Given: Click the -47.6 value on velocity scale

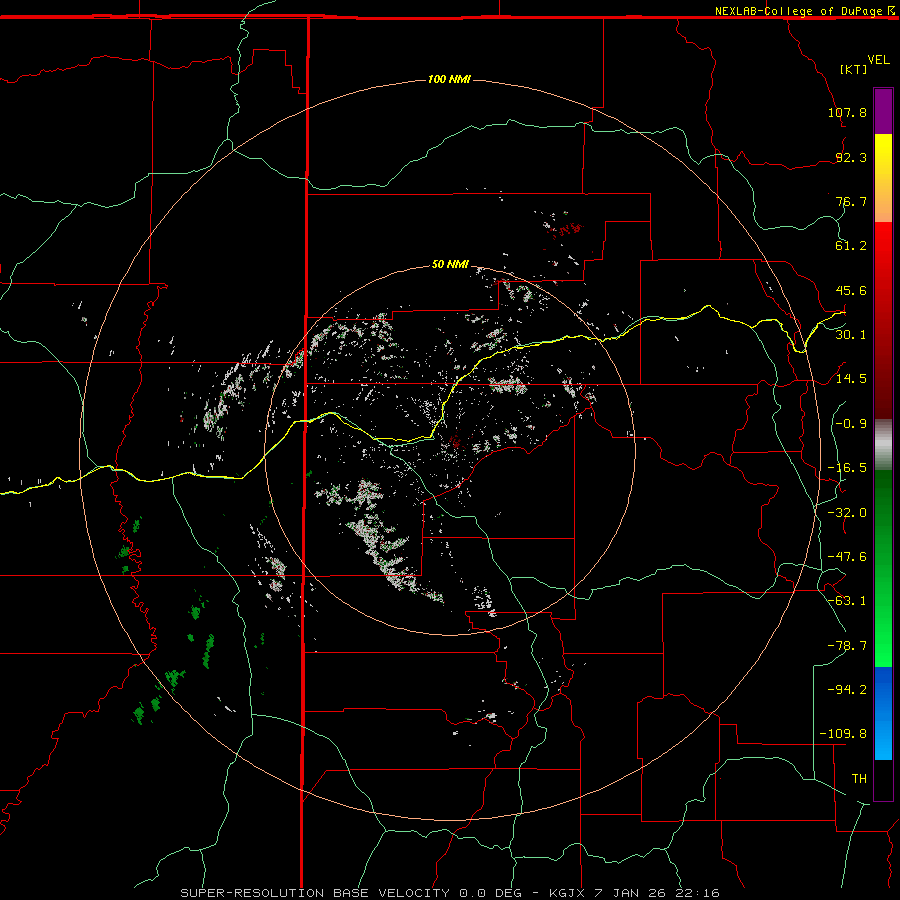Looking at the screenshot, I should tap(847, 557).
